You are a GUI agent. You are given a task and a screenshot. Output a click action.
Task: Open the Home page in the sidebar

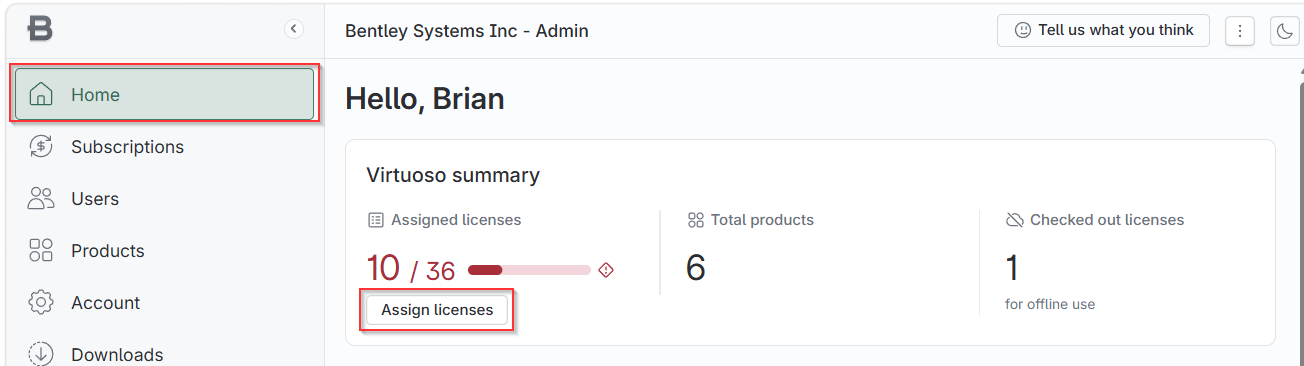[165, 95]
